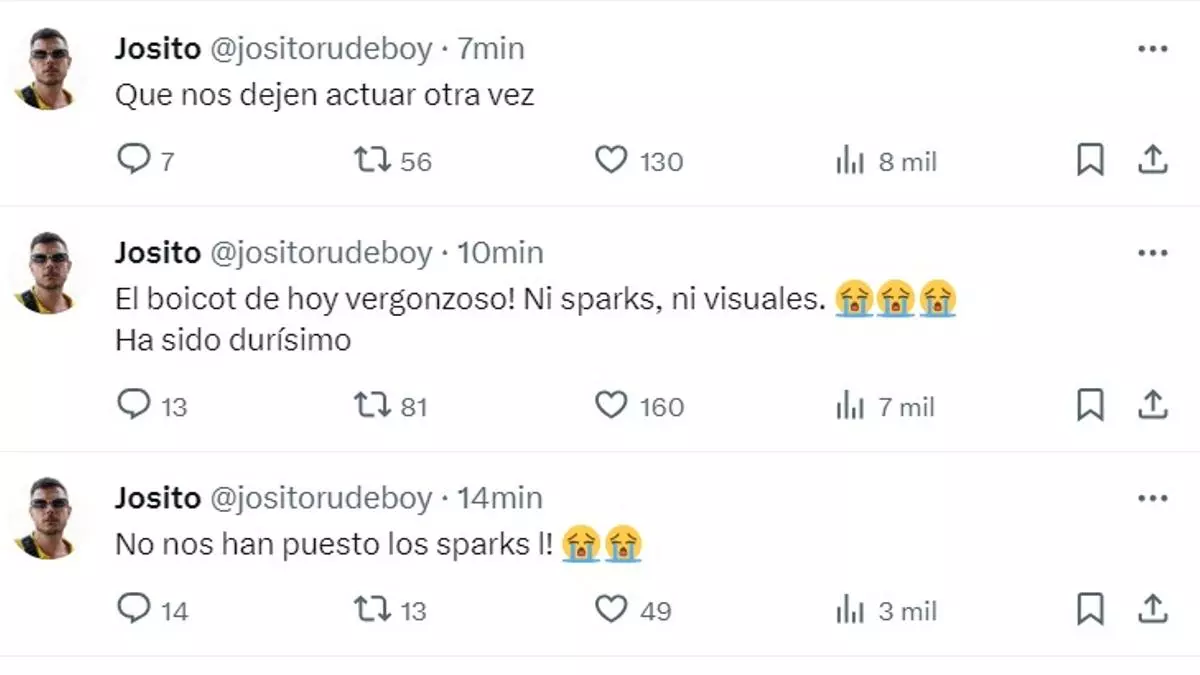Viewport: 1200px width, 675px height.
Task: Like the tweet with 130 likes
Action: (x=611, y=160)
